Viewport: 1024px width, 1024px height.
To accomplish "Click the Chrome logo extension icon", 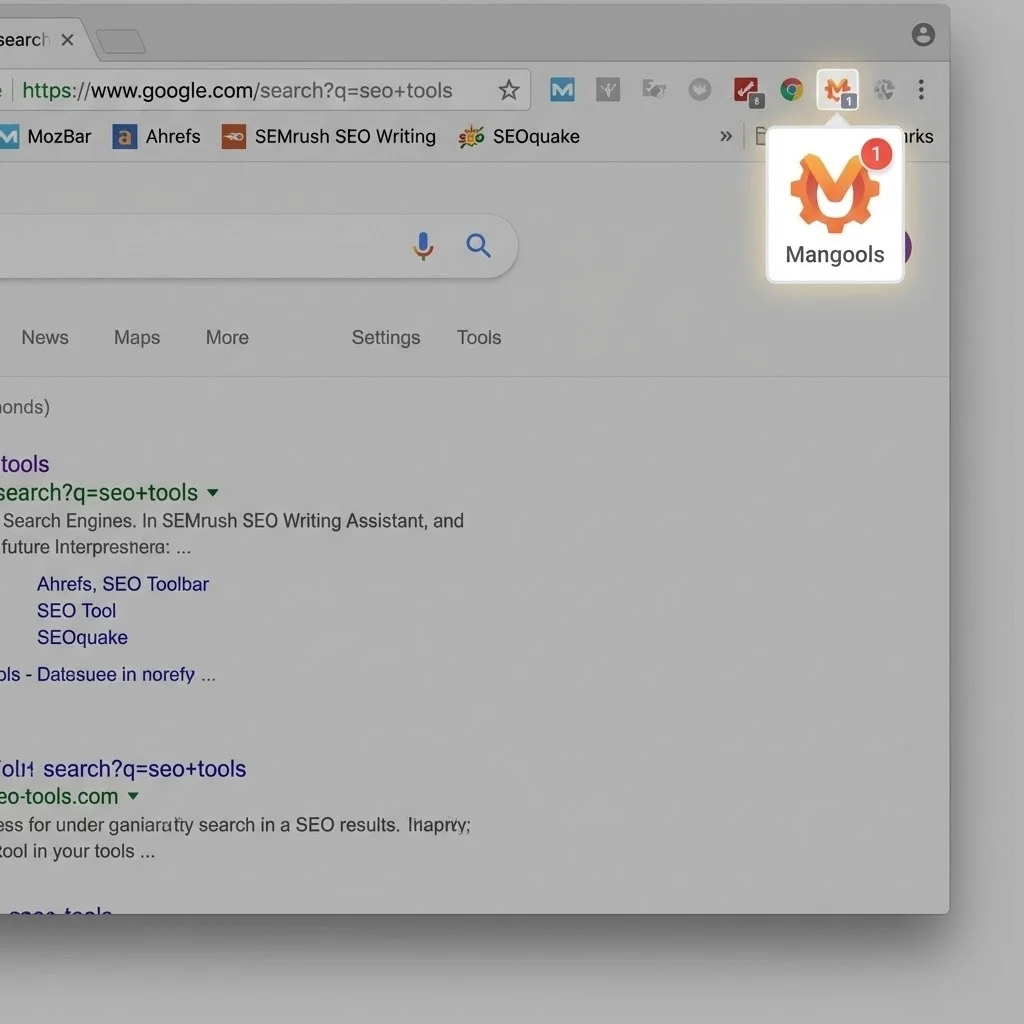I will 791,90.
